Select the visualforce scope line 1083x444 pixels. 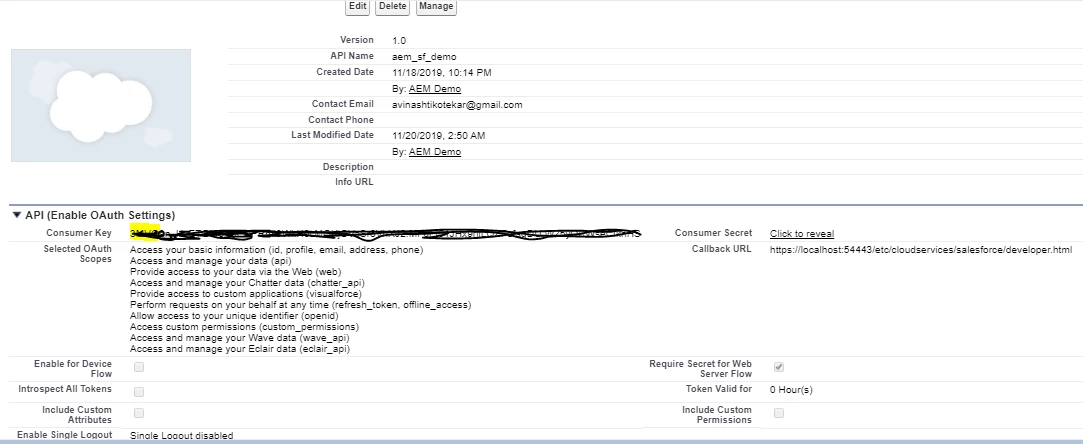click(x=246, y=294)
